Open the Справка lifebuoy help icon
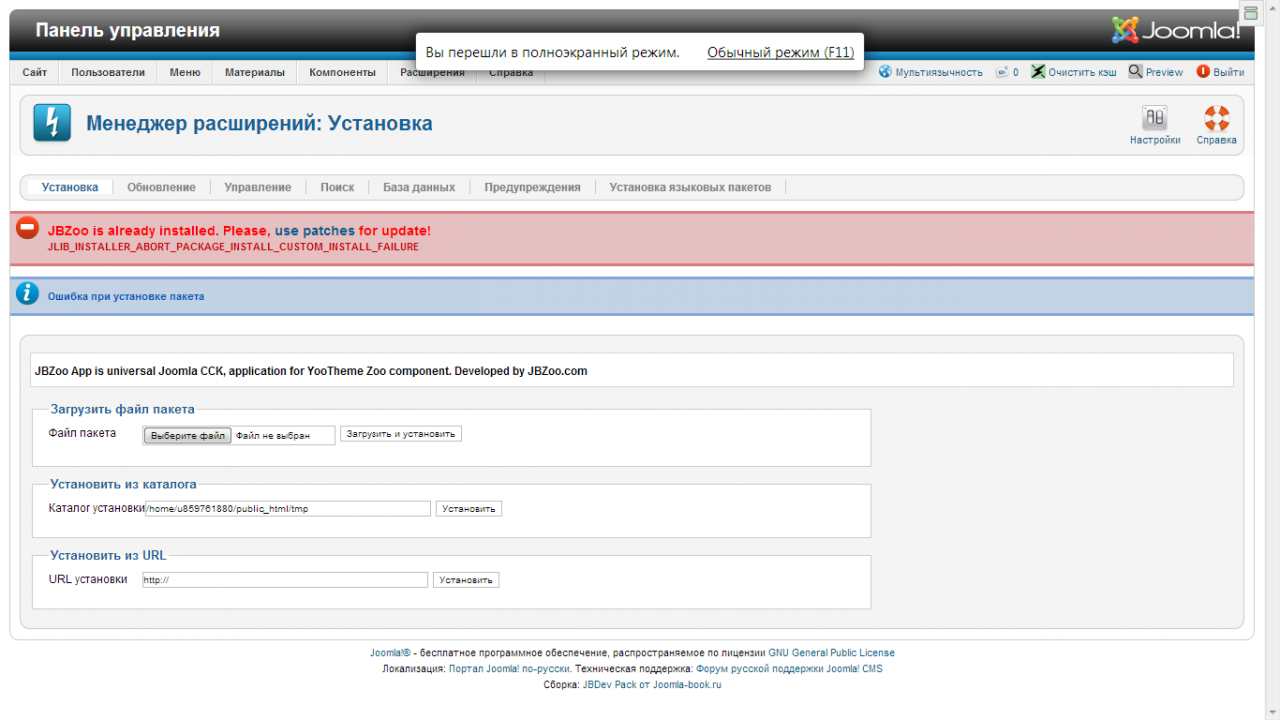 pos(1216,118)
